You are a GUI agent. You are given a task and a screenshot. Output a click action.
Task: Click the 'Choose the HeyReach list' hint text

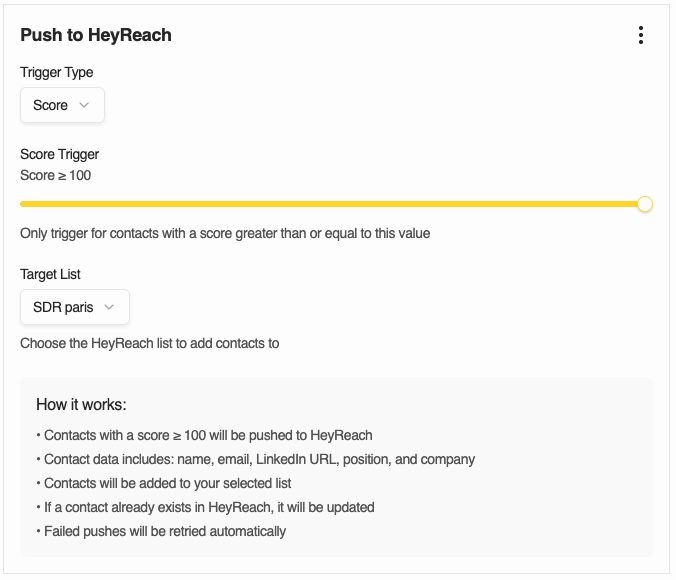click(x=150, y=343)
